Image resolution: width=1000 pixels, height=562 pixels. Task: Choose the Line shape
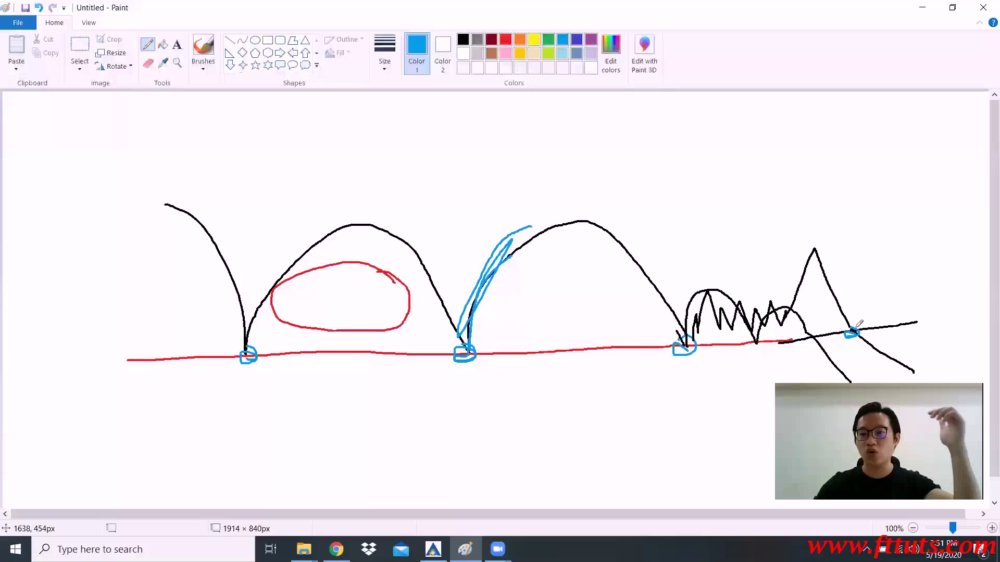coord(230,40)
